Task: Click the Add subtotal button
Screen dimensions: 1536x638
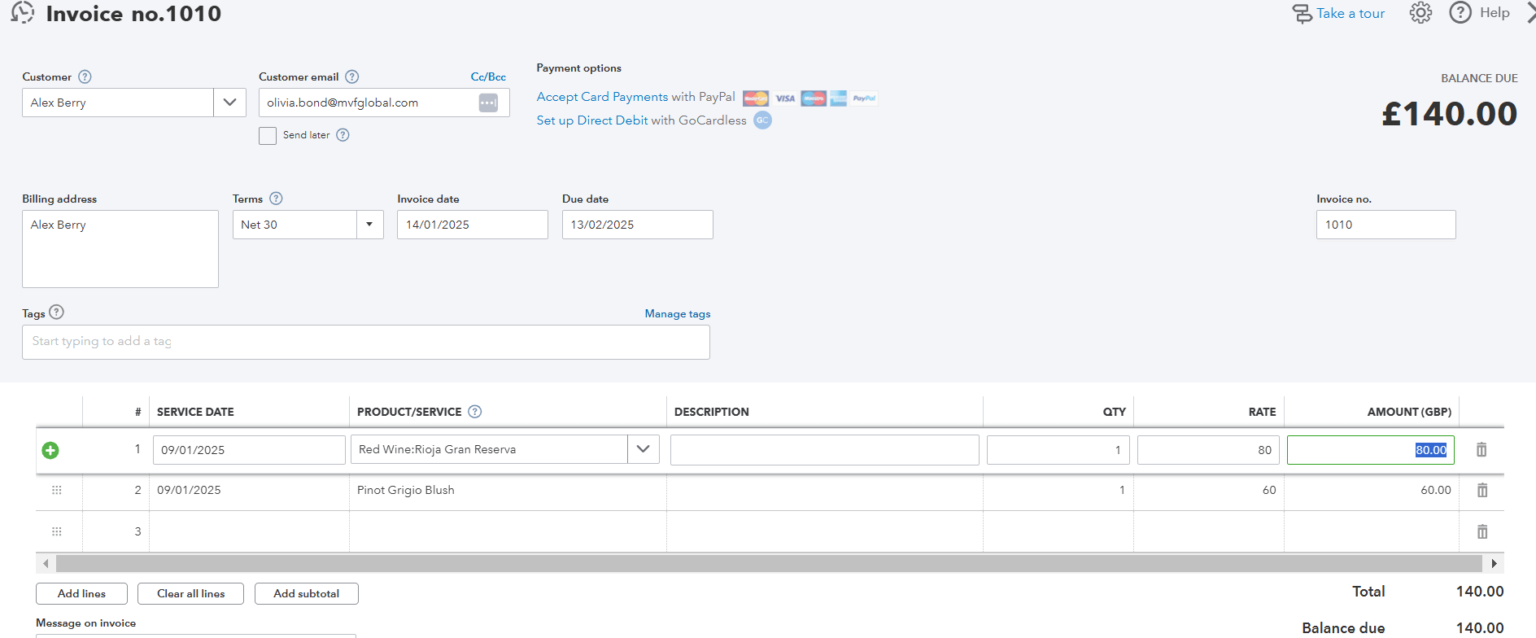Action: (306, 593)
